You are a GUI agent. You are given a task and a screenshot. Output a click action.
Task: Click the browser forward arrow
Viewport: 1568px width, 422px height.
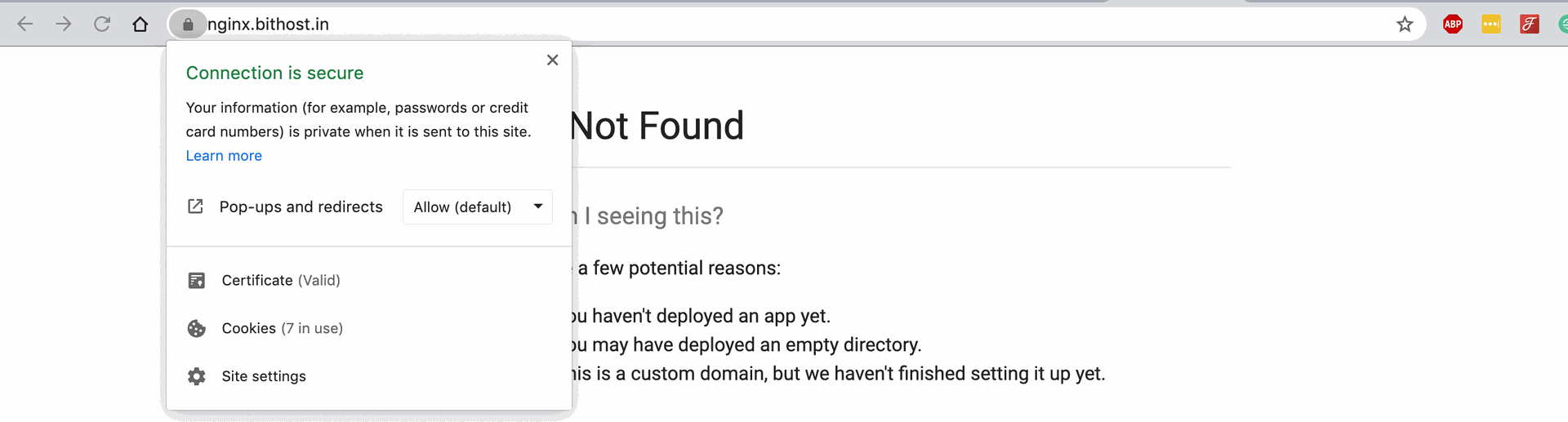pos(64,24)
